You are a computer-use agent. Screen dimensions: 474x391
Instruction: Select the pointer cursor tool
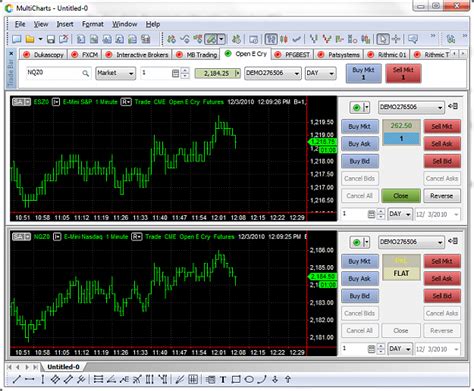point(383,39)
